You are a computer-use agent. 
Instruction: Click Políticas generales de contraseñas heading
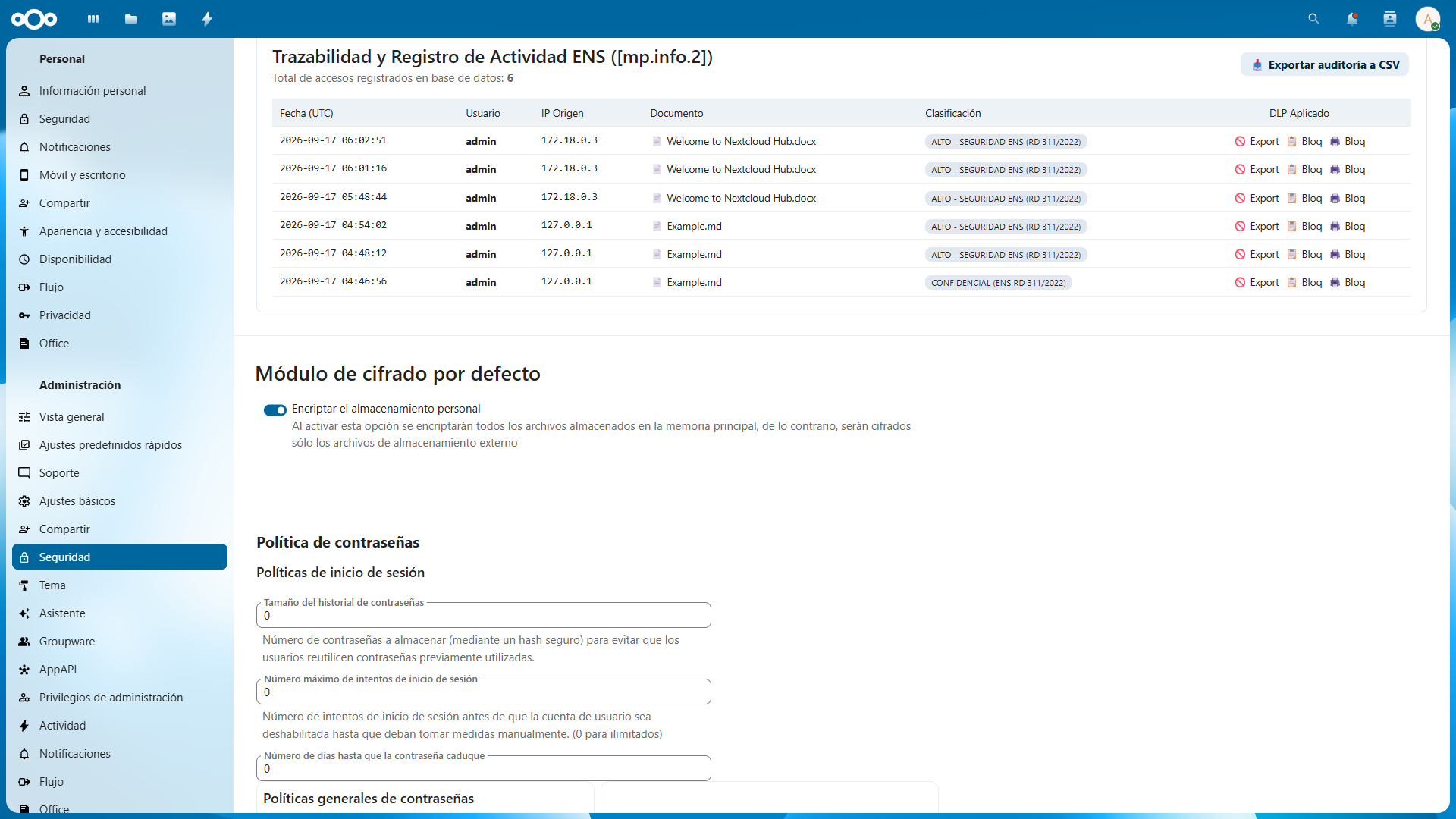pyautogui.click(x=369, y=799)
